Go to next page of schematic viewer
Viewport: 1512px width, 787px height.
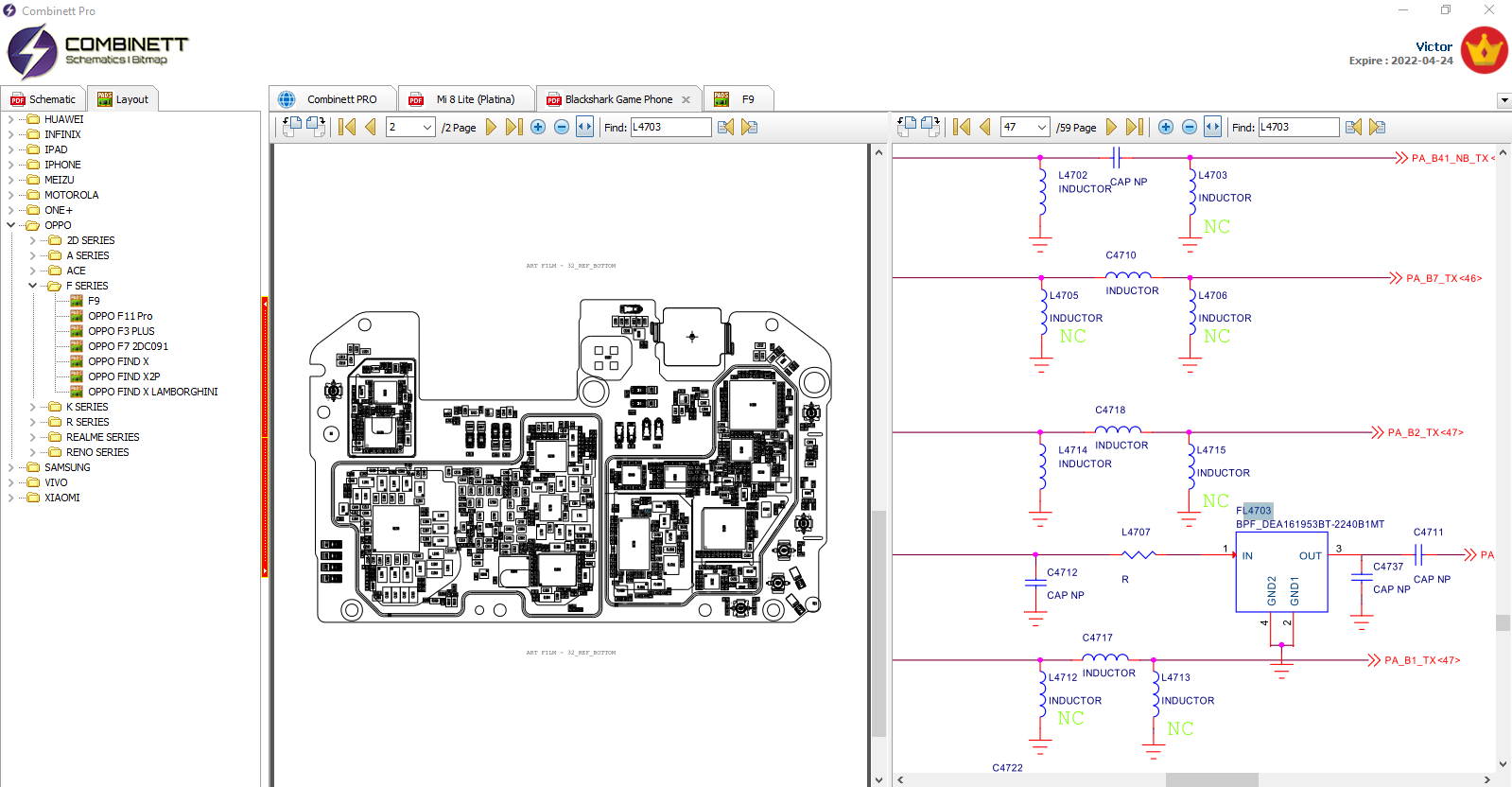coord(1111,127)
